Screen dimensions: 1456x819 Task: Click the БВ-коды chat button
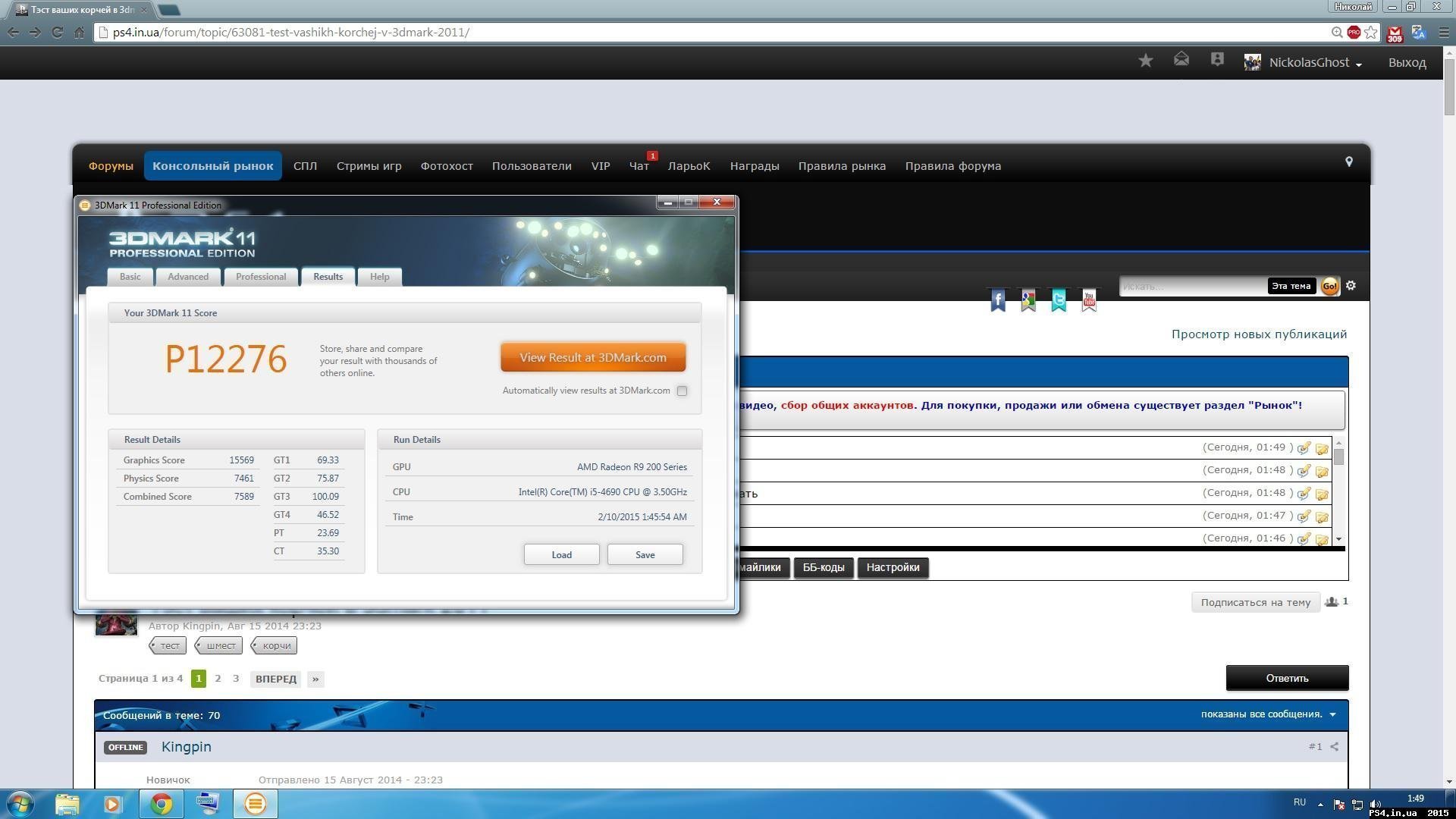click(824, 568)
